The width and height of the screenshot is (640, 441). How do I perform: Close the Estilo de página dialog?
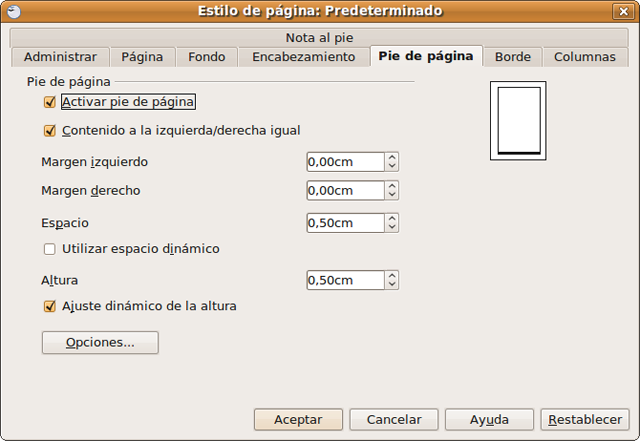click(x=627, y=11)
